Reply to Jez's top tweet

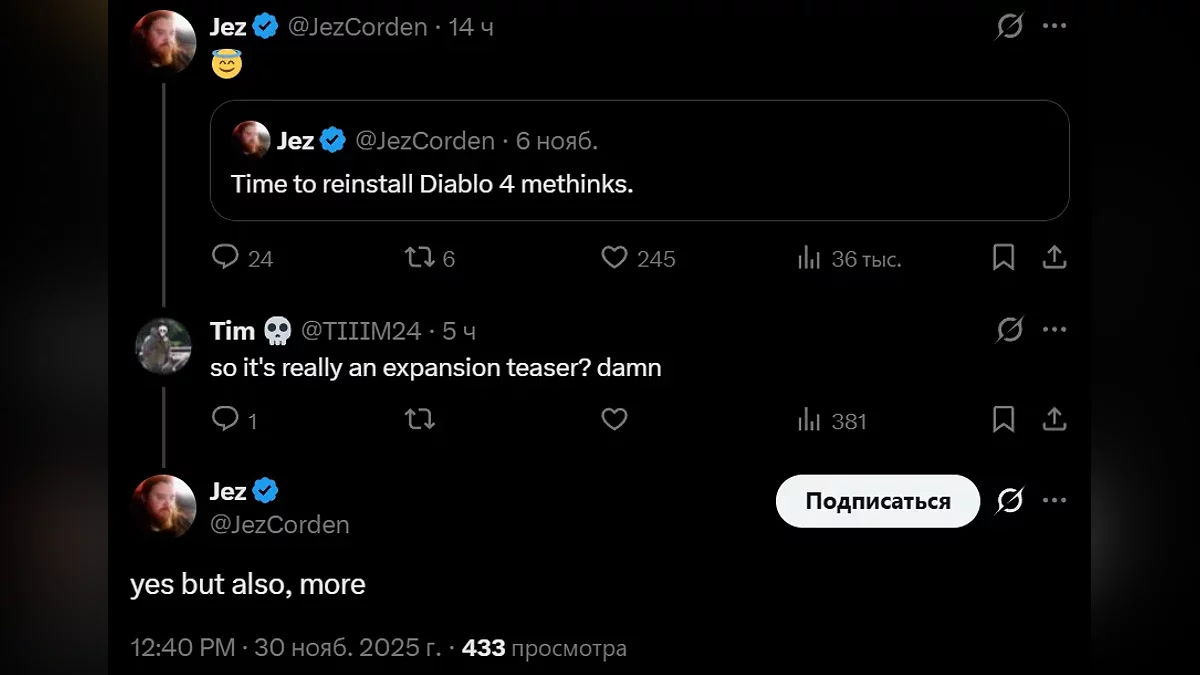click(226, 258)
